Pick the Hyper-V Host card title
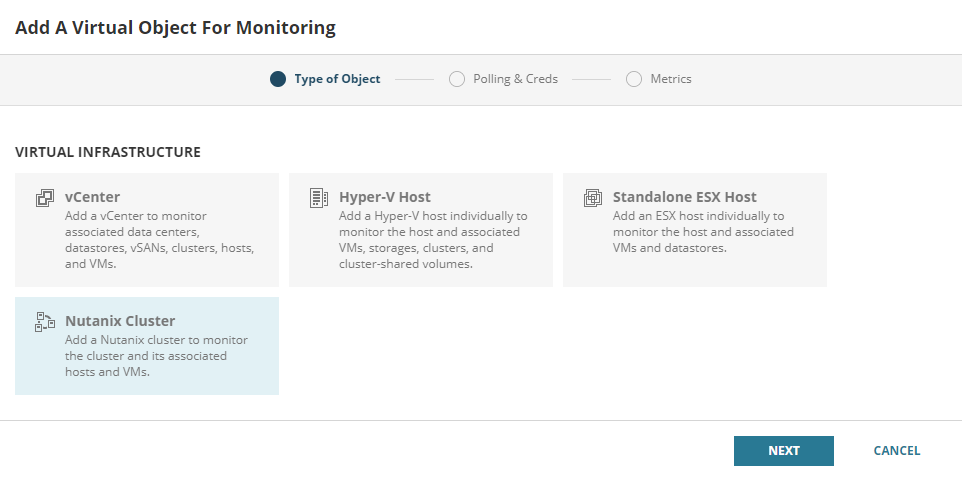 point(385,197)
